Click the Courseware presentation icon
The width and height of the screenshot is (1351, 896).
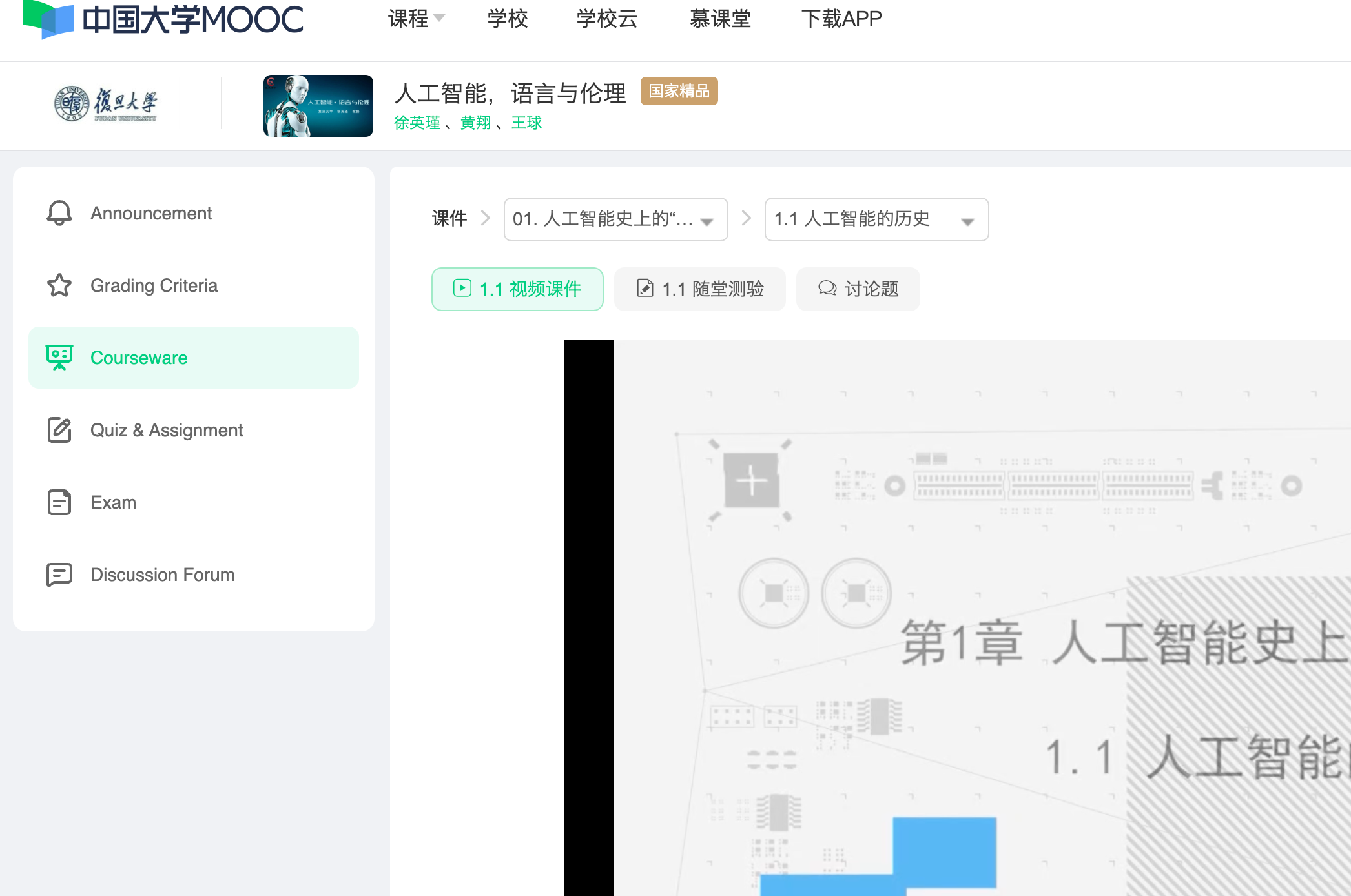(x=59, y=358)
